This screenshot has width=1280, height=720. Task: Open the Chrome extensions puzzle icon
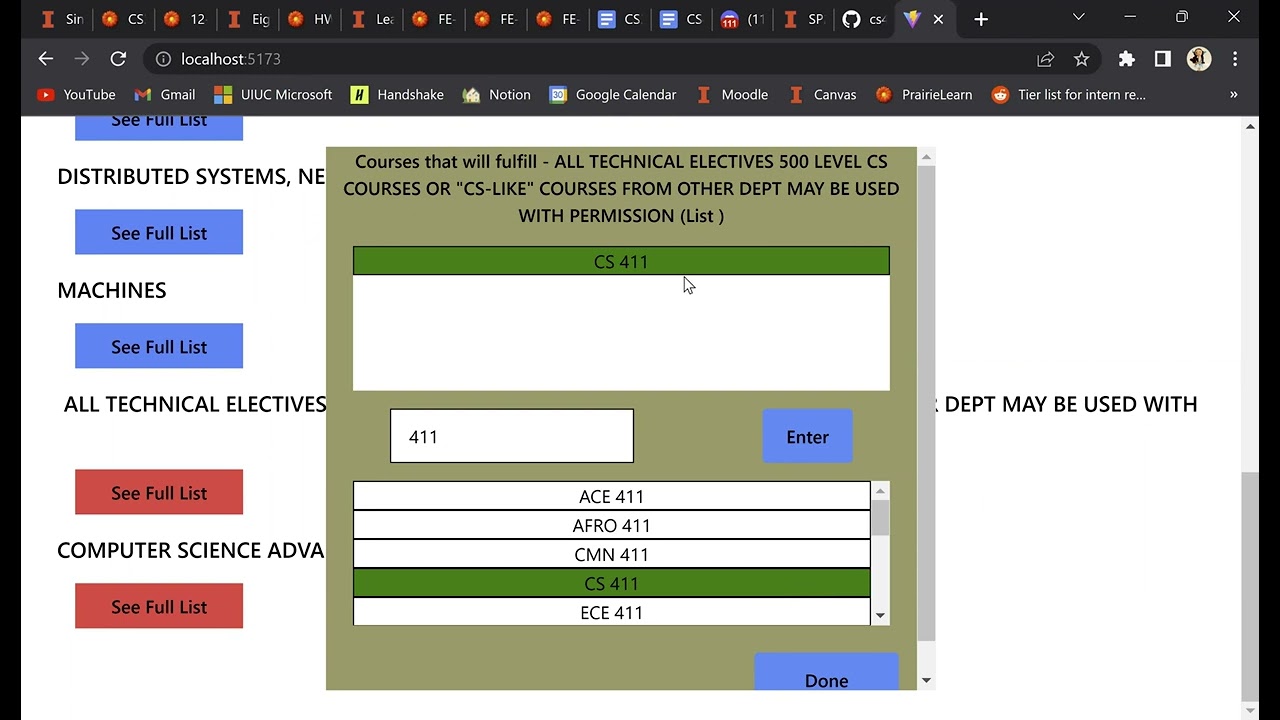pos(1127,59)
